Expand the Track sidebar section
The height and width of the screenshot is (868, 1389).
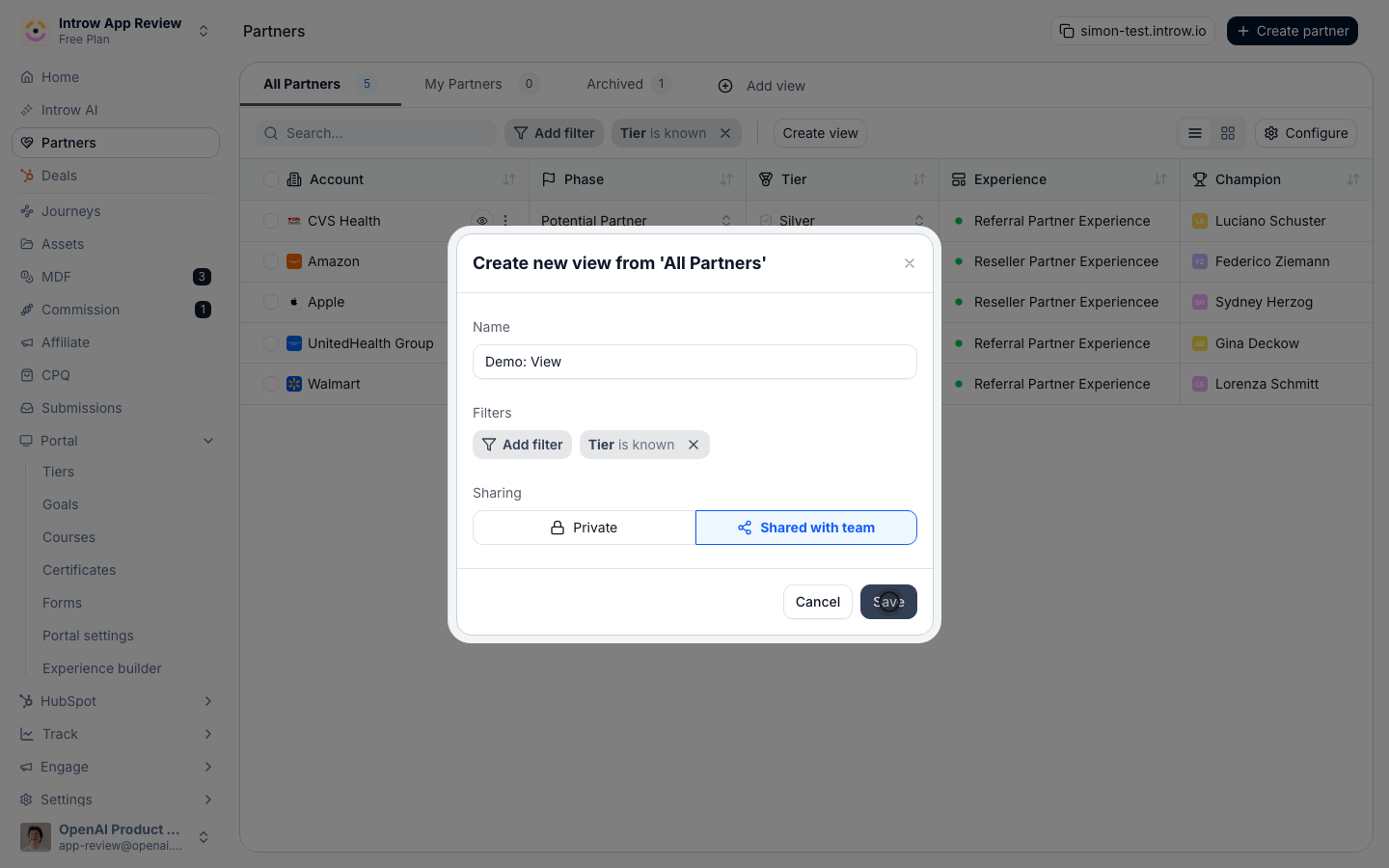(208, 734)
